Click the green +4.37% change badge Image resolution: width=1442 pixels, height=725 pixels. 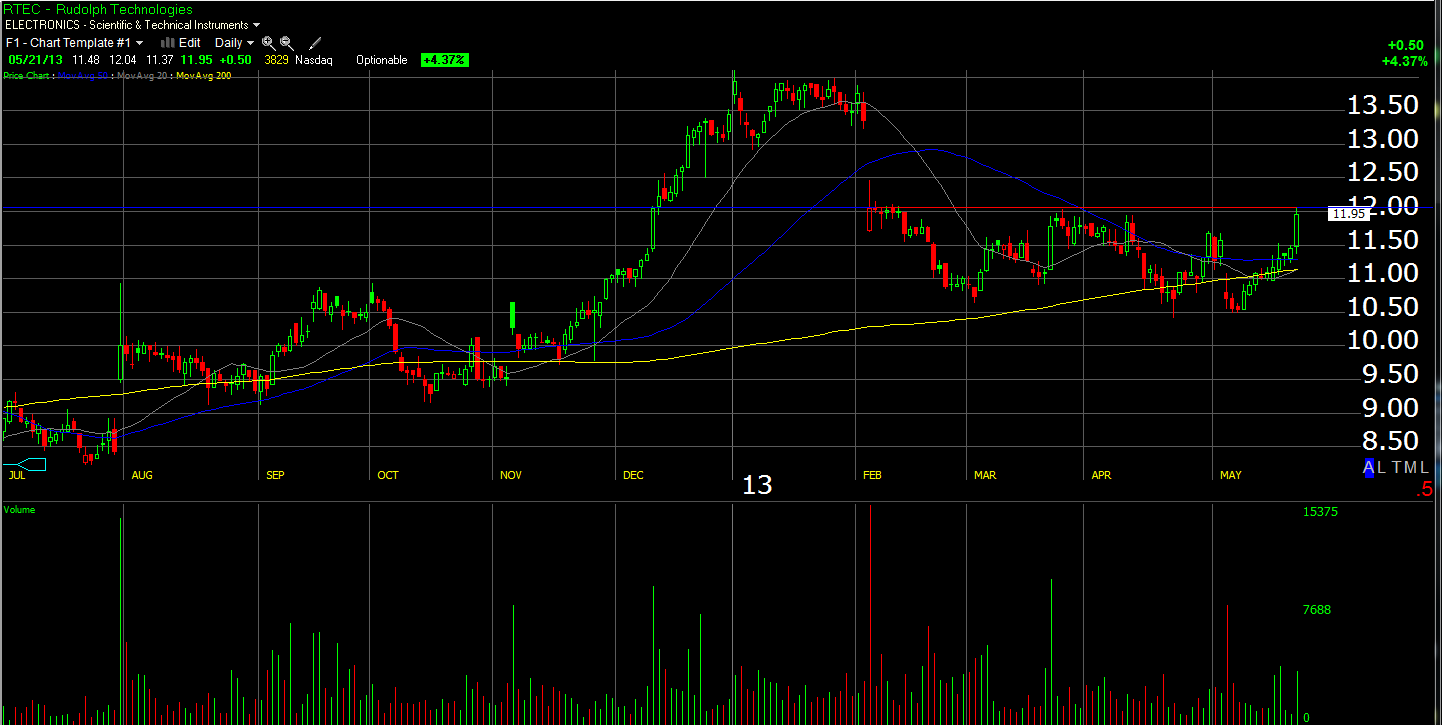444,60
